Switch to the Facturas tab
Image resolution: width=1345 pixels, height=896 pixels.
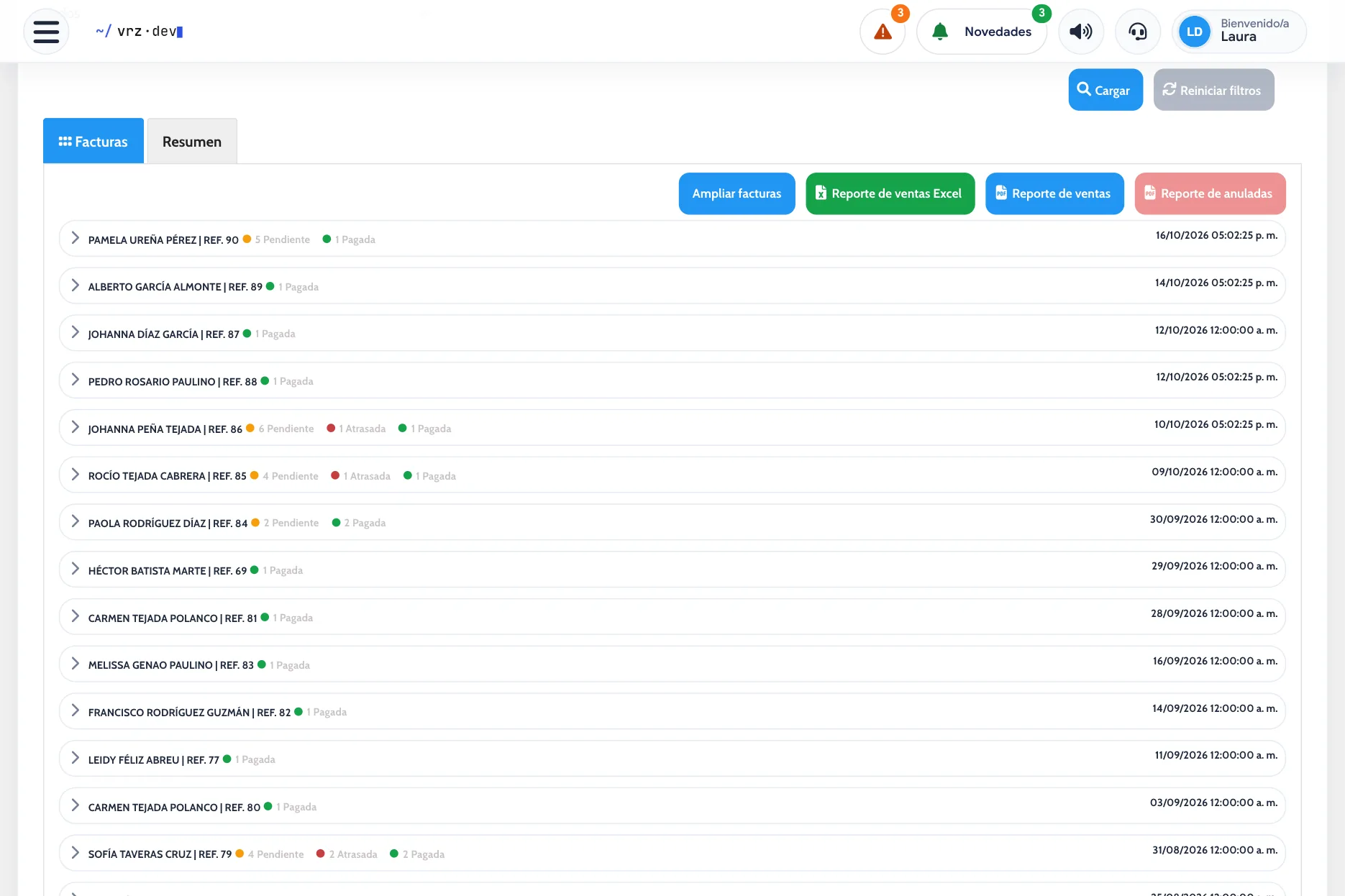(x=94, y=141)
